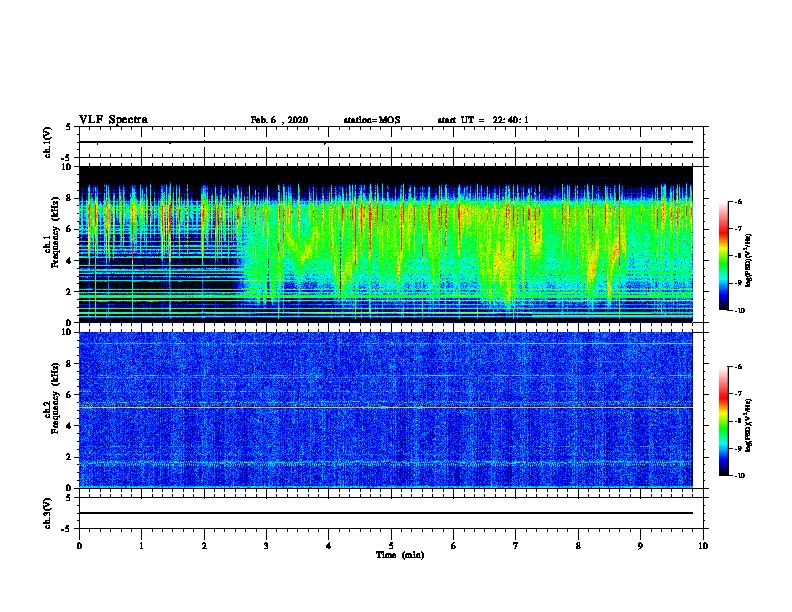Select the ch.2 "Frequency (kHz)" axis label
The image size is (792, 612).
pos(55,398)
